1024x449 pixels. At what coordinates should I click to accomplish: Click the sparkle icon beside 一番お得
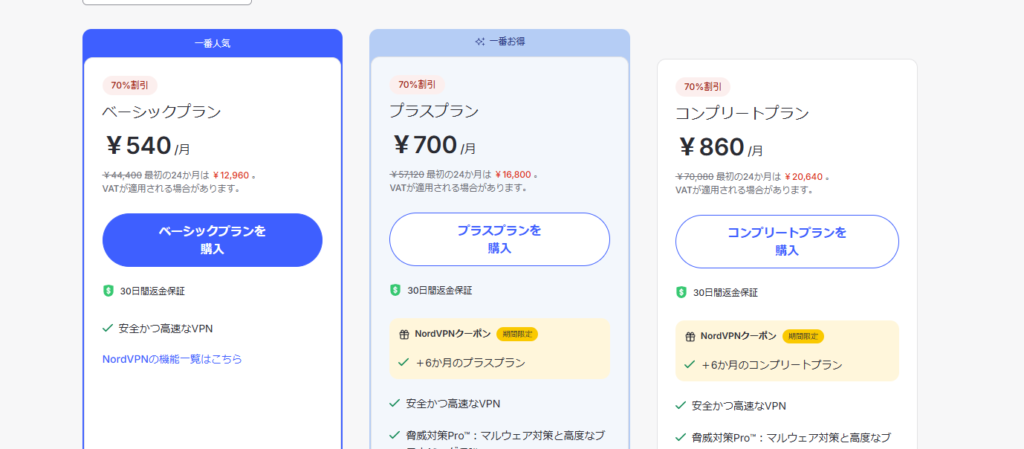pyautogui.click(x=480, y=42)
